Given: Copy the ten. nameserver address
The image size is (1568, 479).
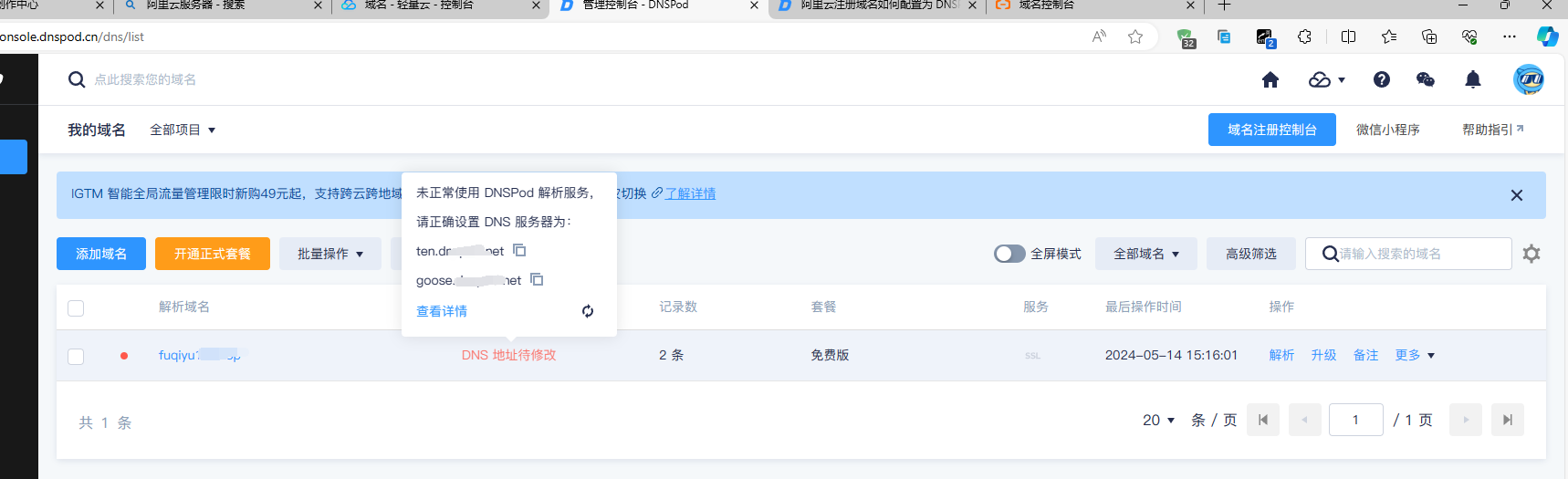Looking at the screenshot, I should [x=519, y=250].
